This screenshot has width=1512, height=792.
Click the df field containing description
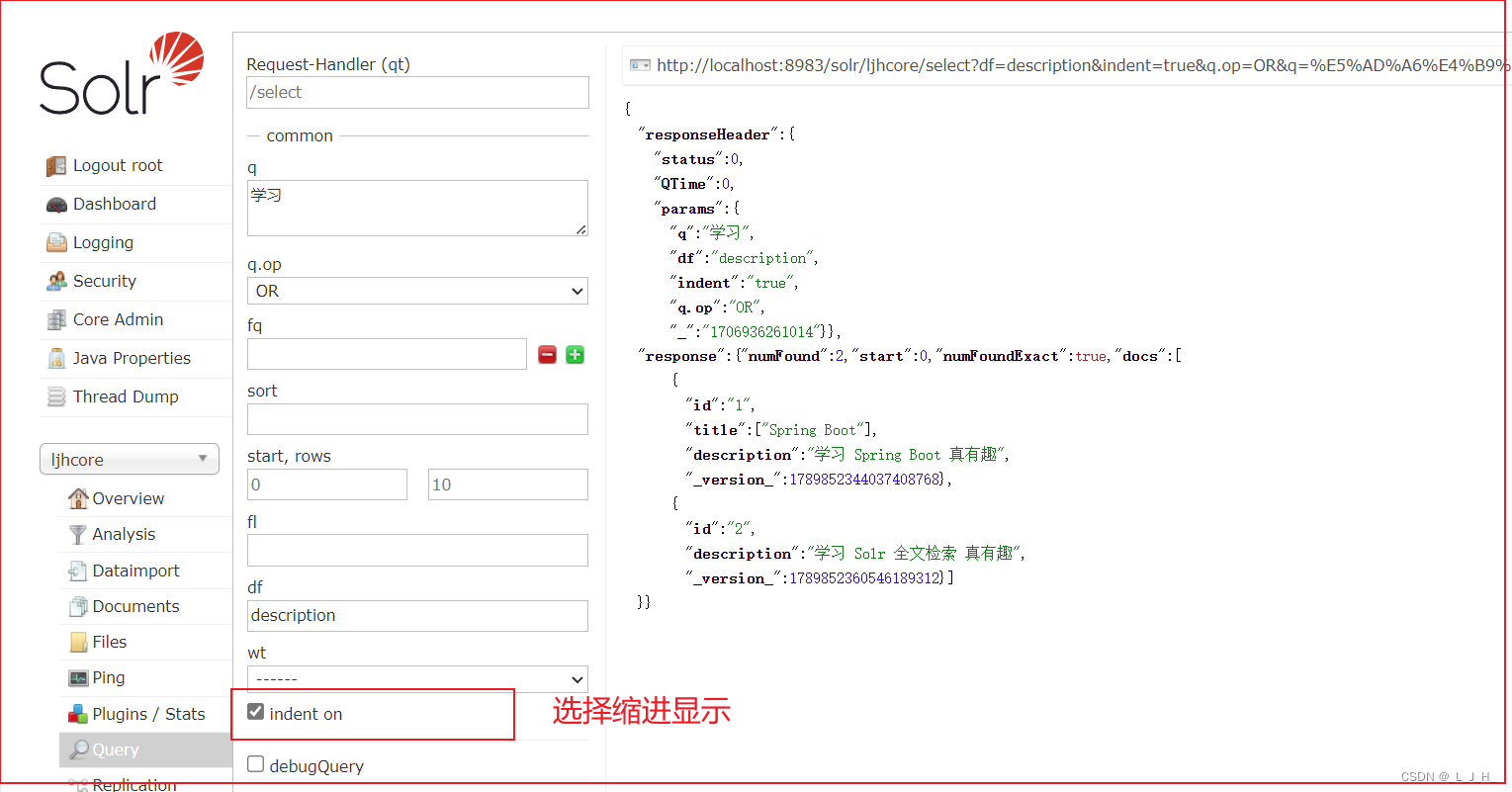point(417,615)
